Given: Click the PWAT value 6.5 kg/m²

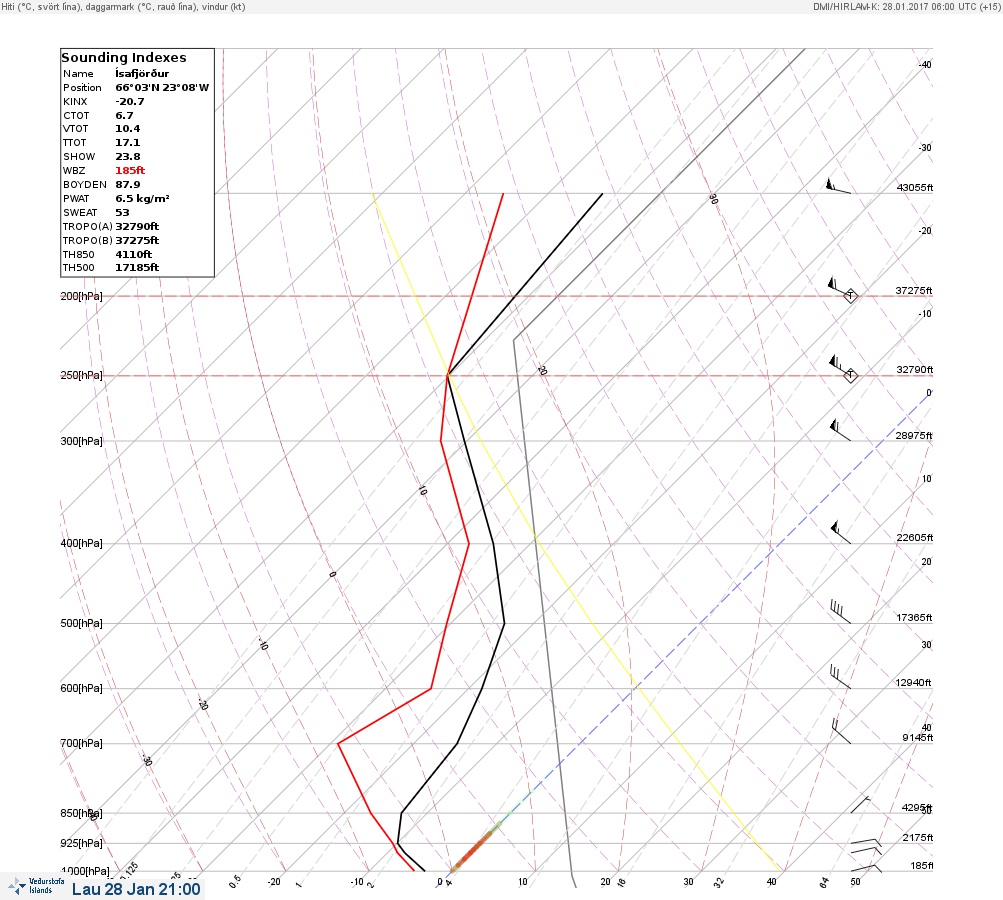Looking at the screenshot, I should (142, 198).
